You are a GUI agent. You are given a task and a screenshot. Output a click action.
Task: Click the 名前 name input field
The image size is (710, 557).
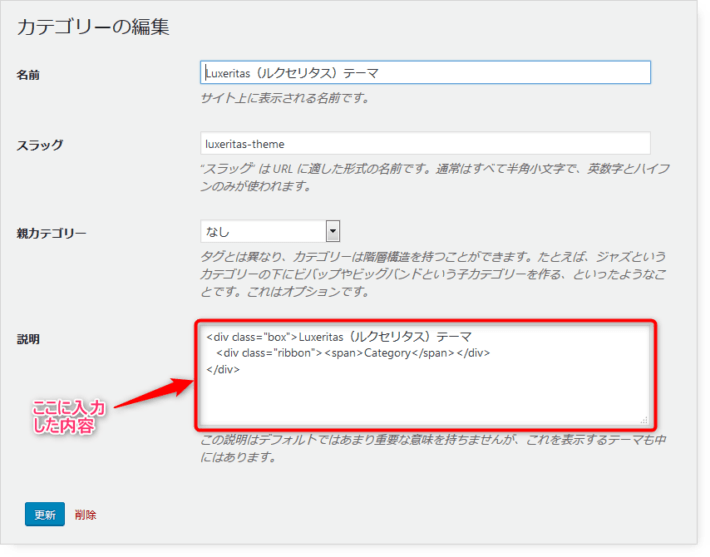pyautogui.click(x=425, y=72)
